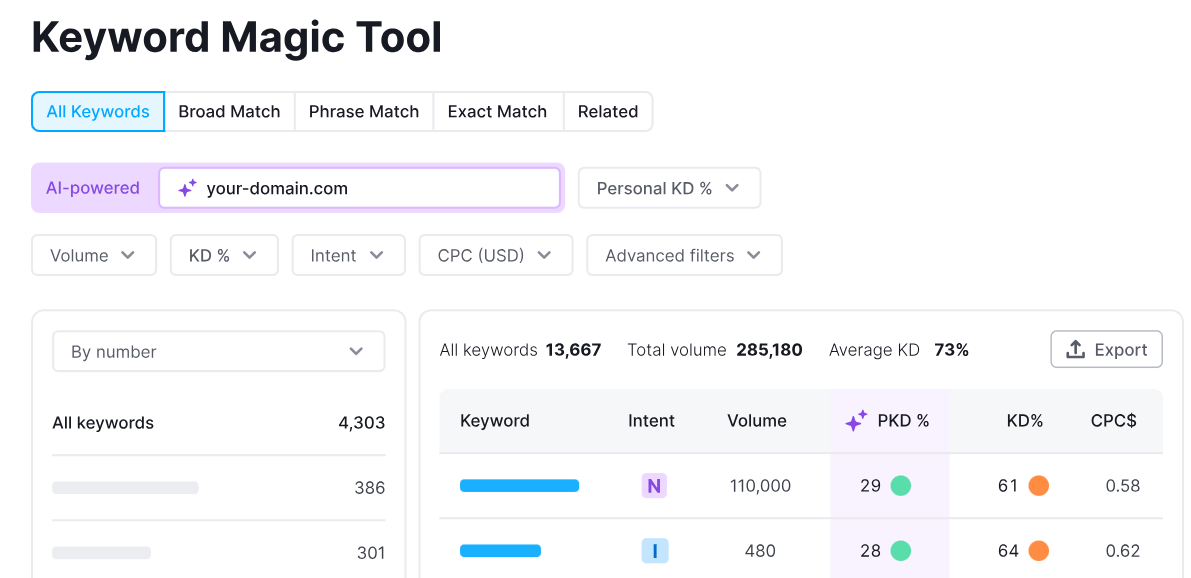1191x578 pixels.
Task: Click the sparkle icon beside PKD %
Action: pos(856,421)
